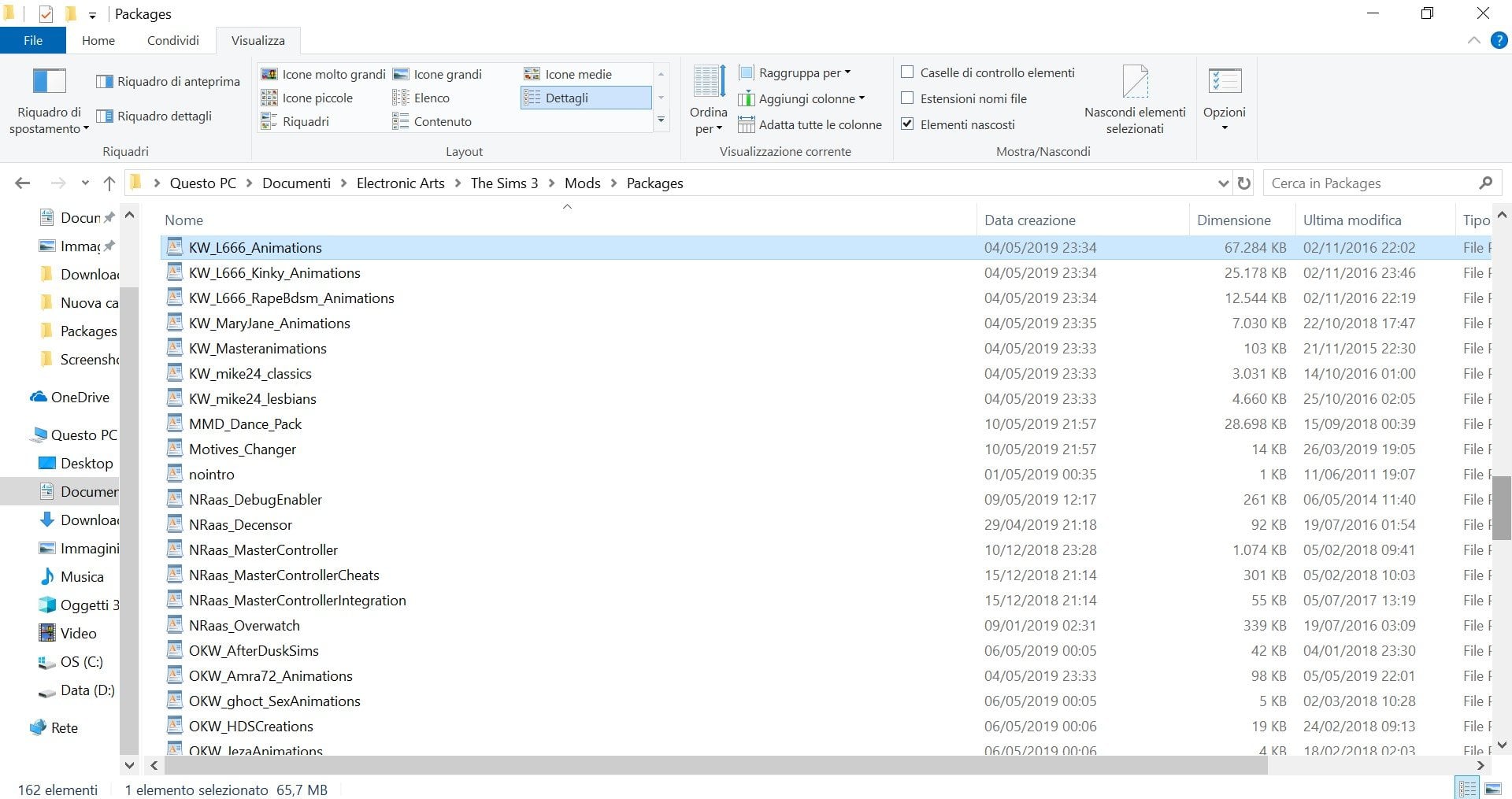
Task: Click Questo PC in the address bar
Action: (x=203, y=183)
